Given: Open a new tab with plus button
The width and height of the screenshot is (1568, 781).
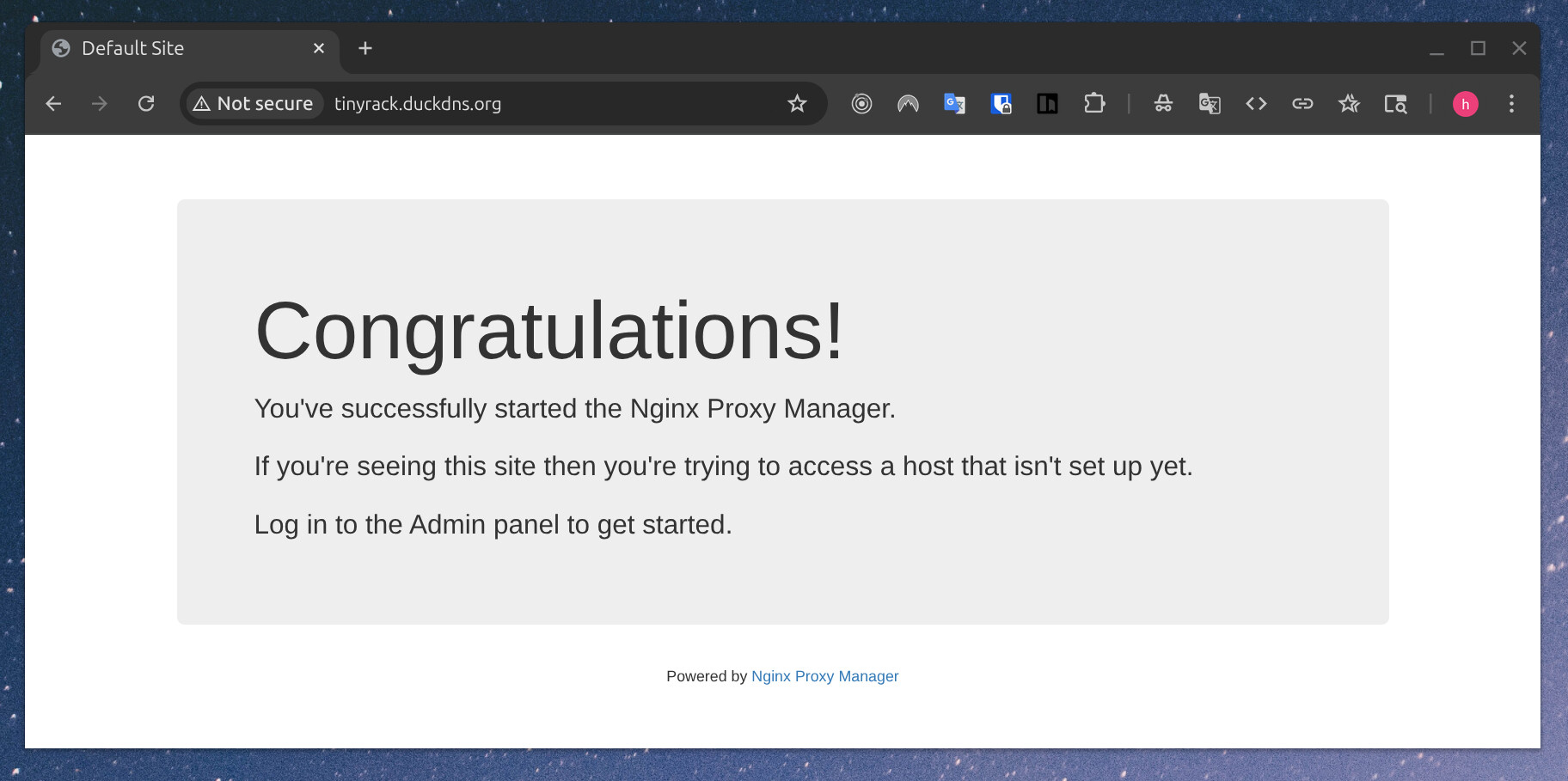Looking at the screenshot, I should pos(365,48).
